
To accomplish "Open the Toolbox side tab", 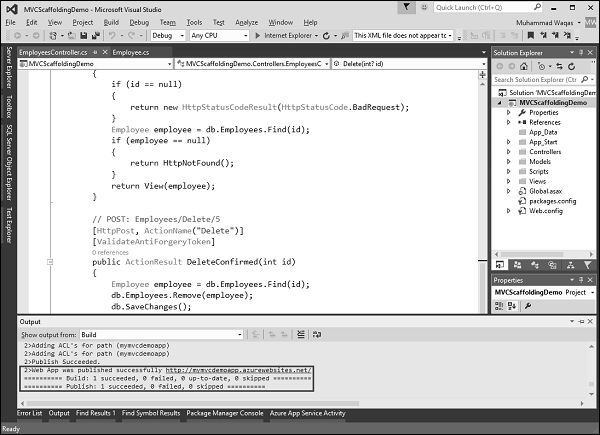I will click(9, 107).
